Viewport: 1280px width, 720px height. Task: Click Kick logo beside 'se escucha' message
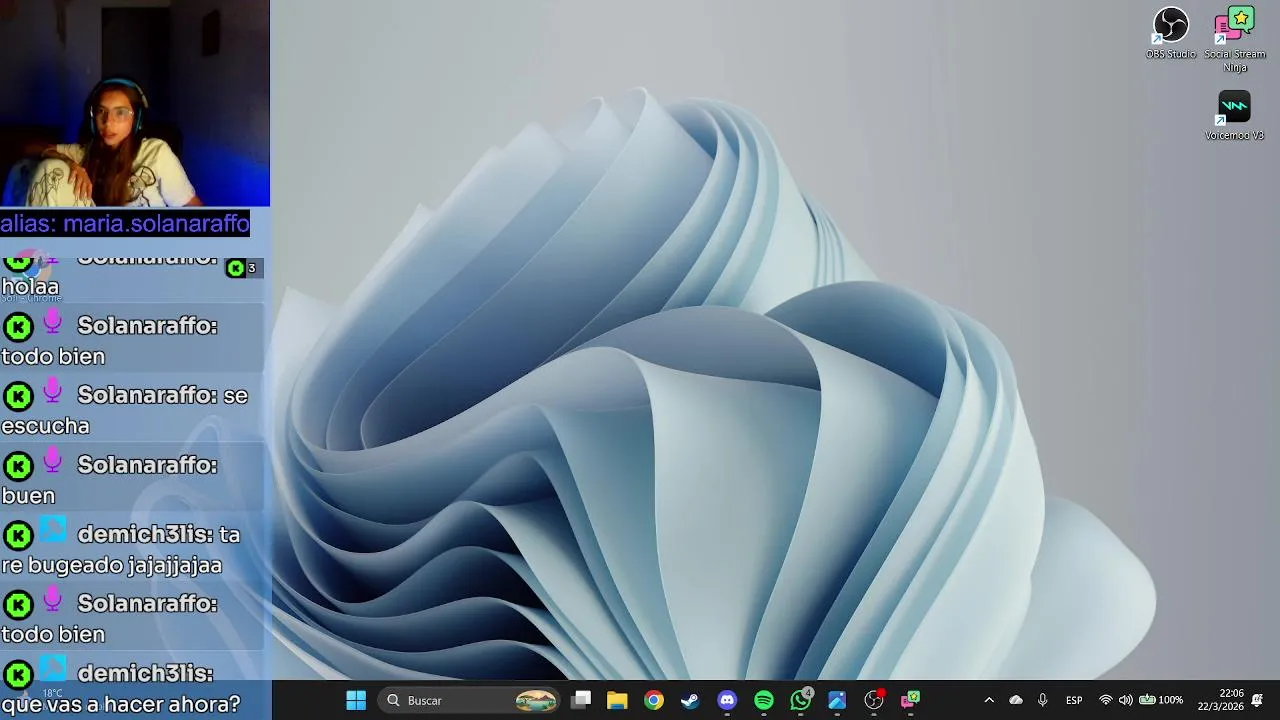18,396
